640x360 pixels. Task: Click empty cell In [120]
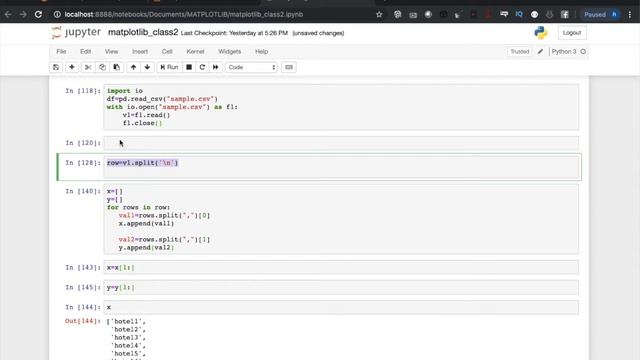(x=341, y=143)
